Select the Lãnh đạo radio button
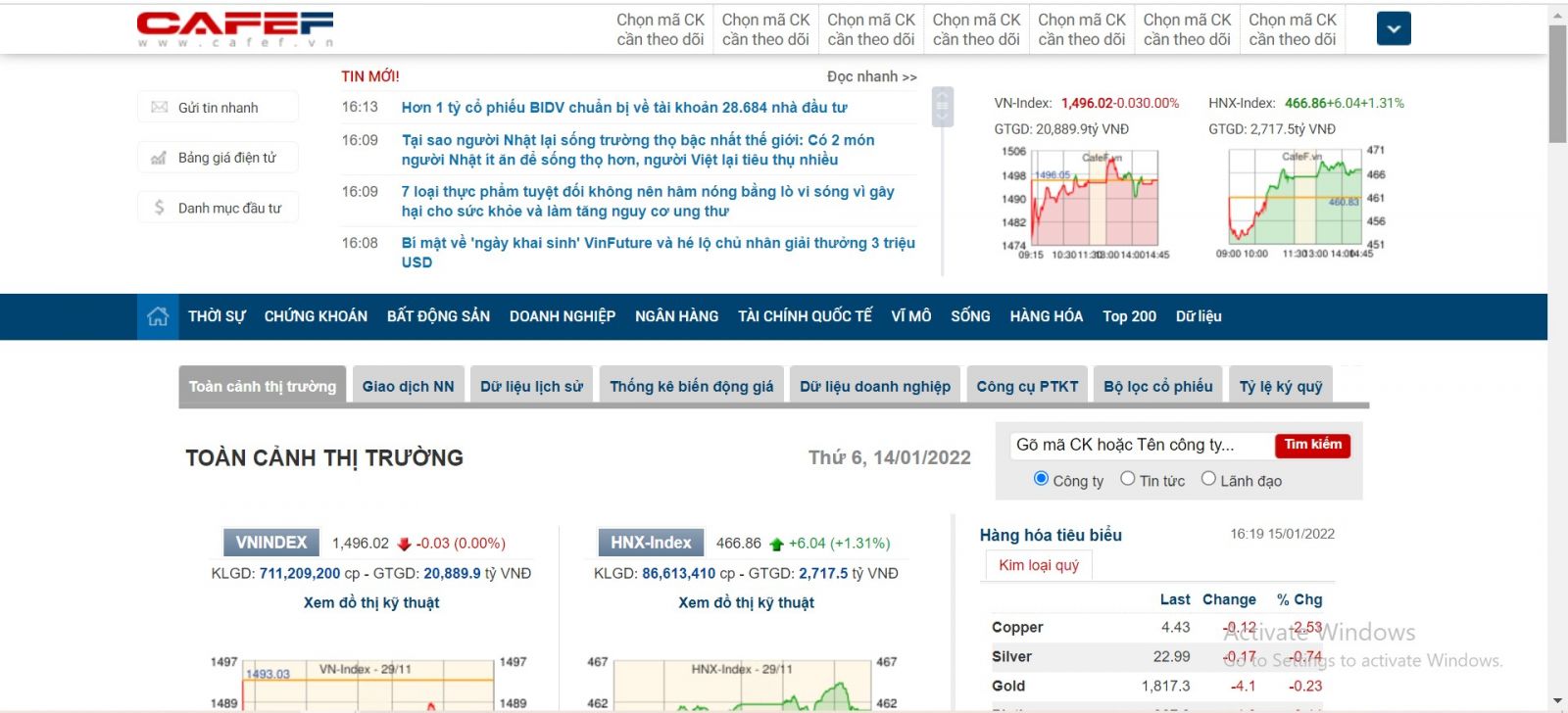 [1208, 479]
